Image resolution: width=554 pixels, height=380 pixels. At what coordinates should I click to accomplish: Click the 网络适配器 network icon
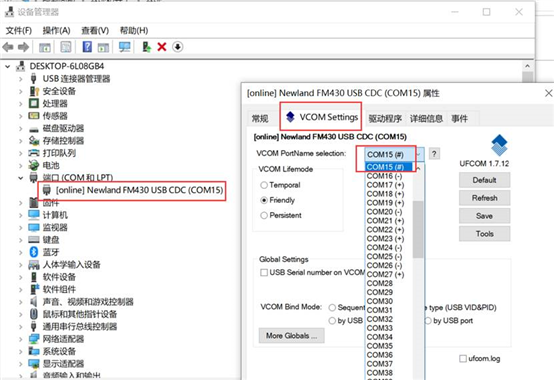point(34,339)
